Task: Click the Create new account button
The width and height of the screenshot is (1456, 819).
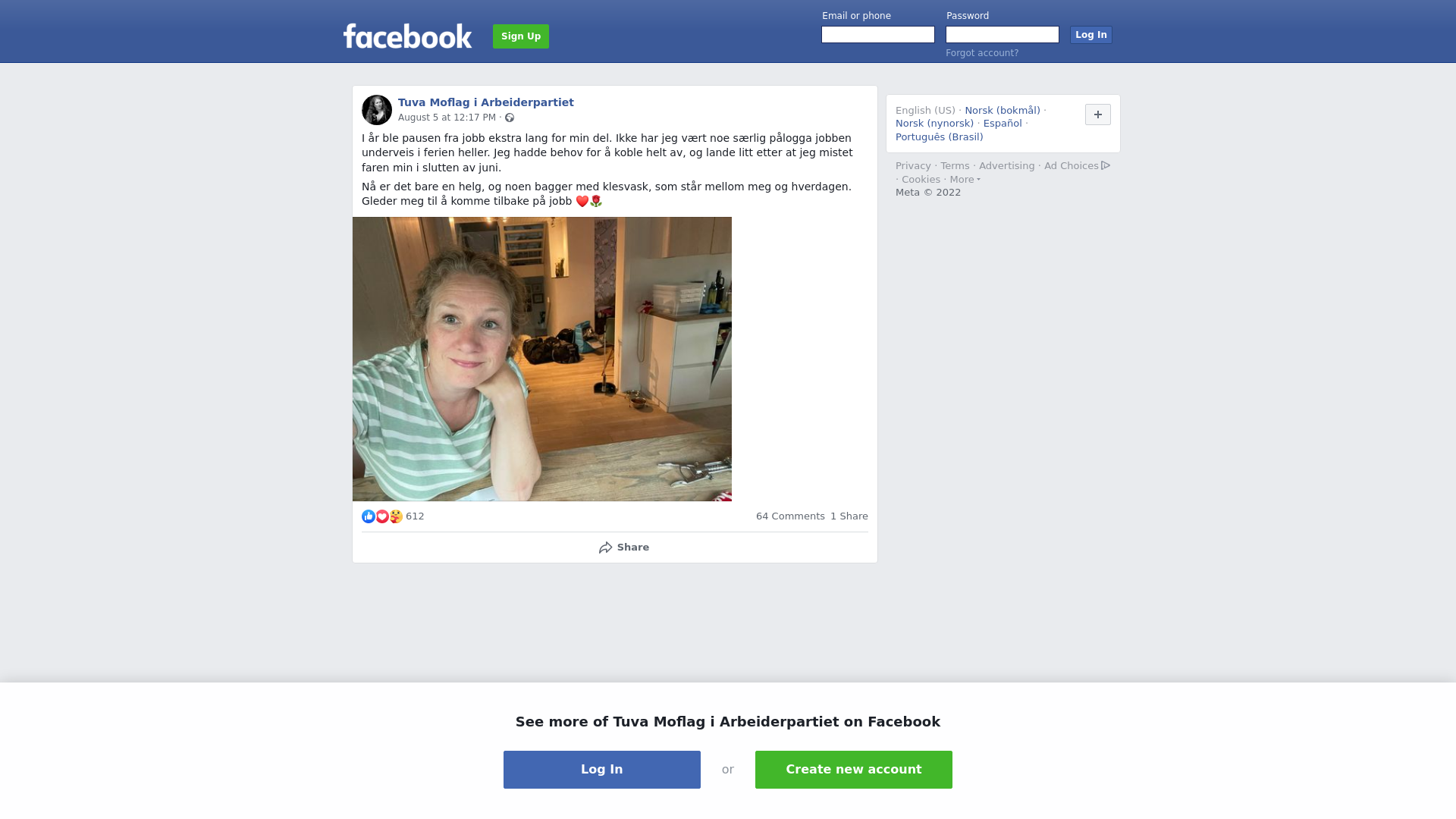Action: [854, 770]
